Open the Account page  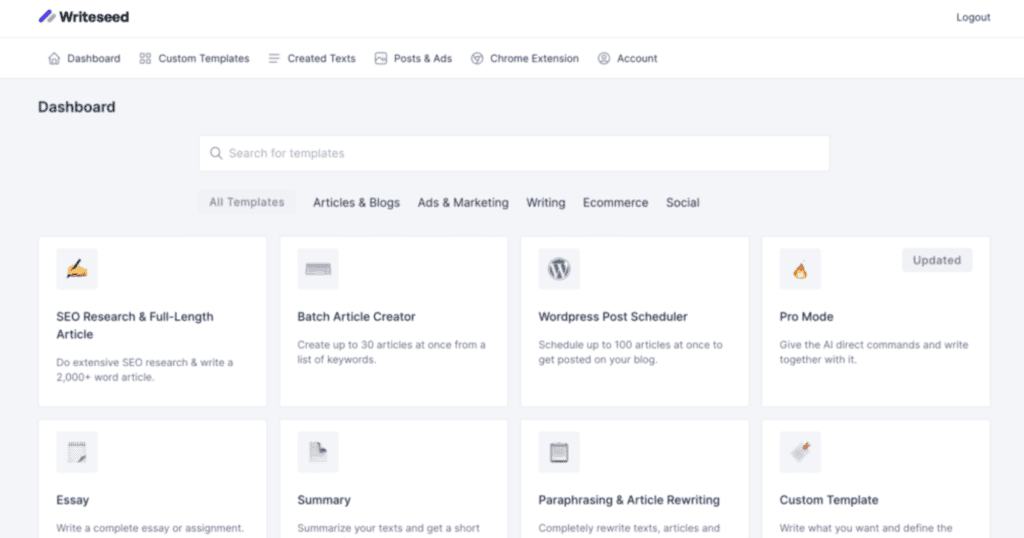click(628, 59)
